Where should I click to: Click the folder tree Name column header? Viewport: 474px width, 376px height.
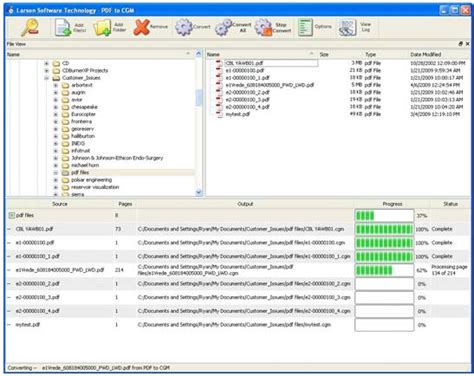[x=100, y=54]
